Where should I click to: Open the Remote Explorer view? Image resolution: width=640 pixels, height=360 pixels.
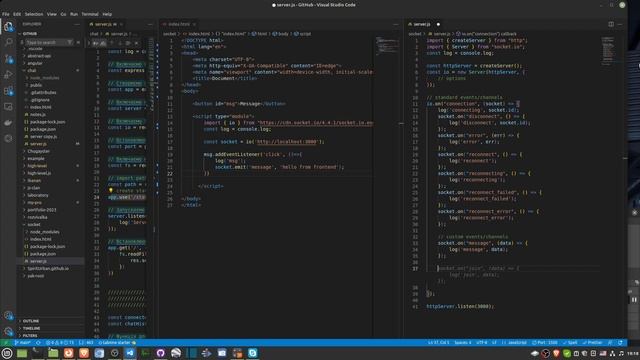tap(8, 107)
